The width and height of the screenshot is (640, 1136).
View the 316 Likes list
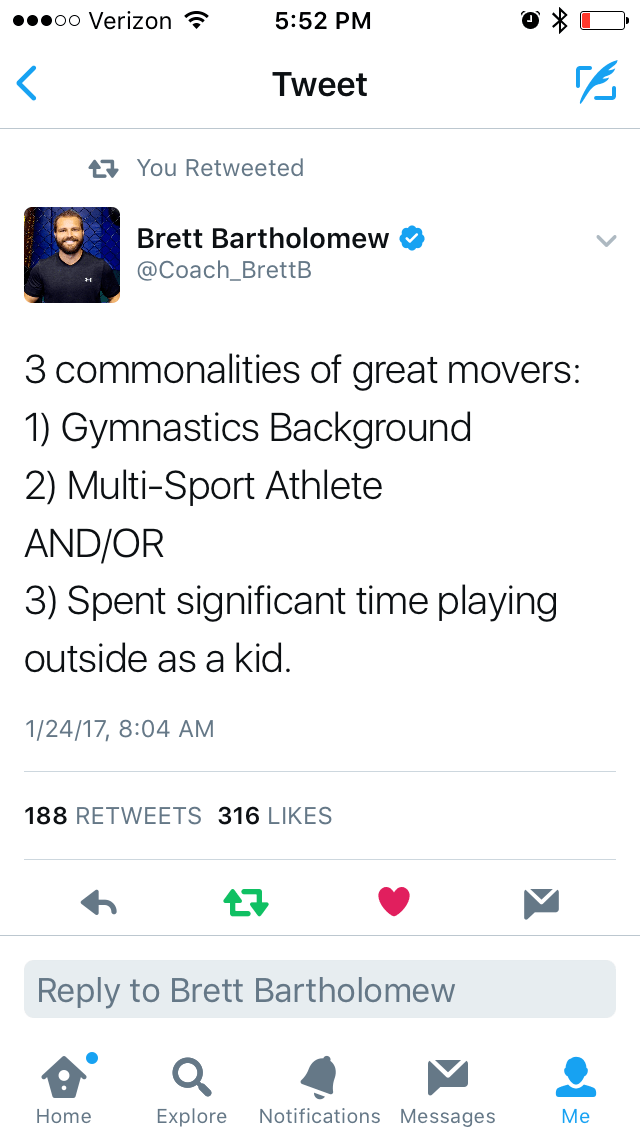pyautogui.click(x=275, y=816)
